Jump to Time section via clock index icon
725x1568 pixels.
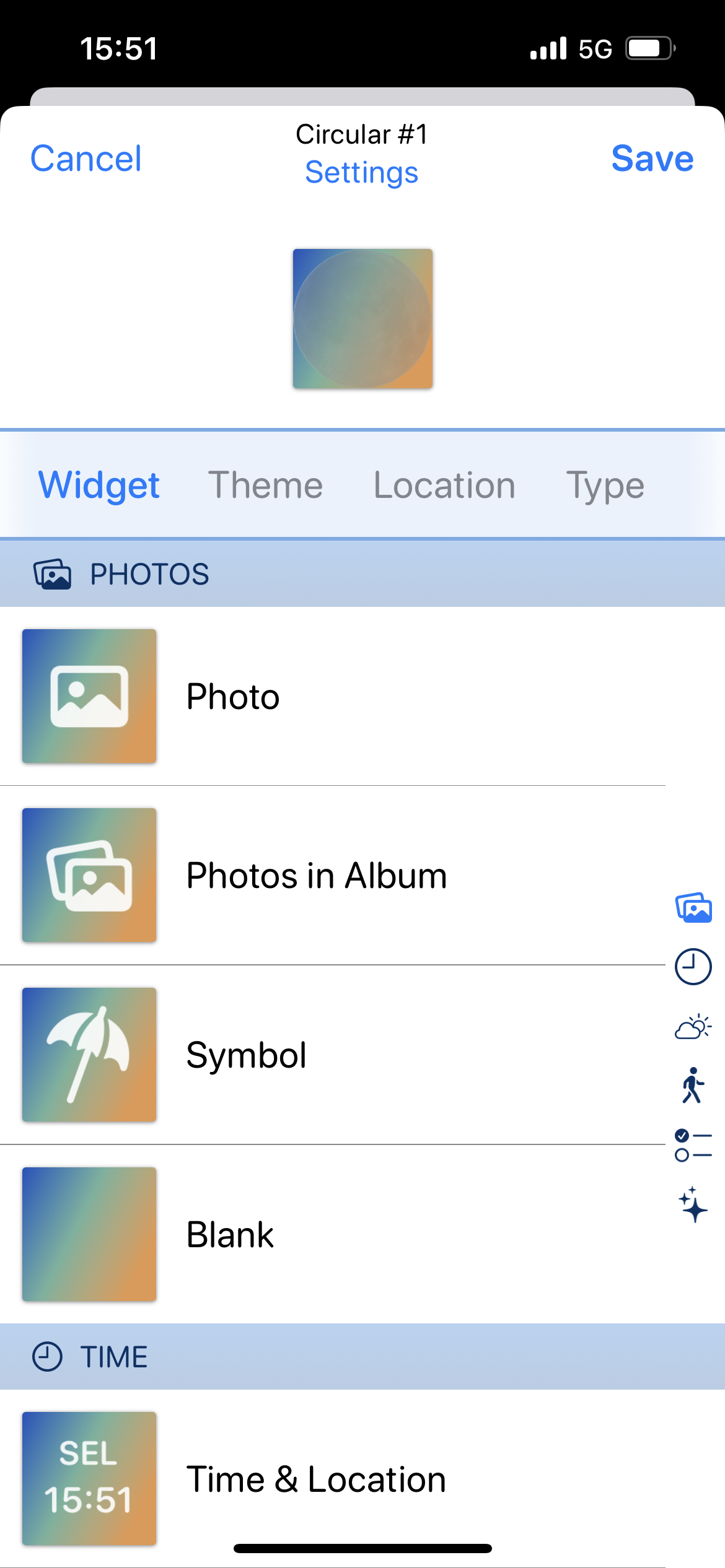click(x=693, y=967)
